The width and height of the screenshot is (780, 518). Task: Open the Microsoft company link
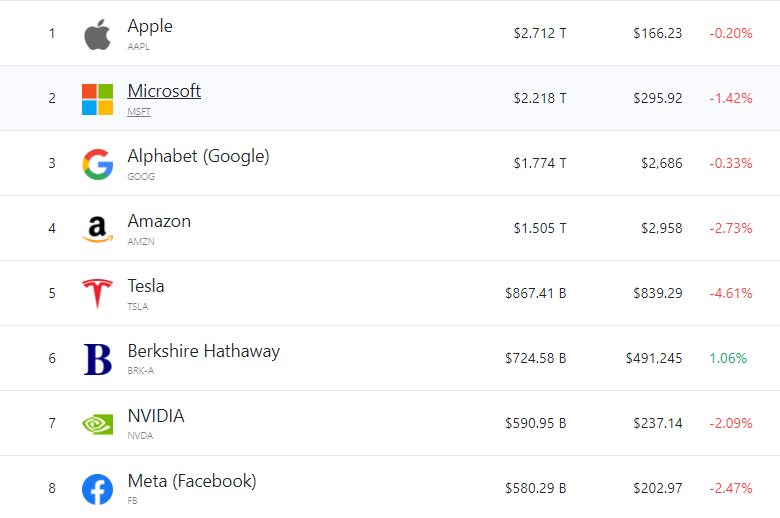(164, 91)
